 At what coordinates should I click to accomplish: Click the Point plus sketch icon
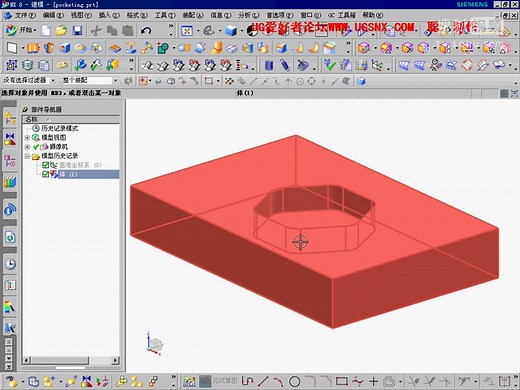[x=373, y=381]
